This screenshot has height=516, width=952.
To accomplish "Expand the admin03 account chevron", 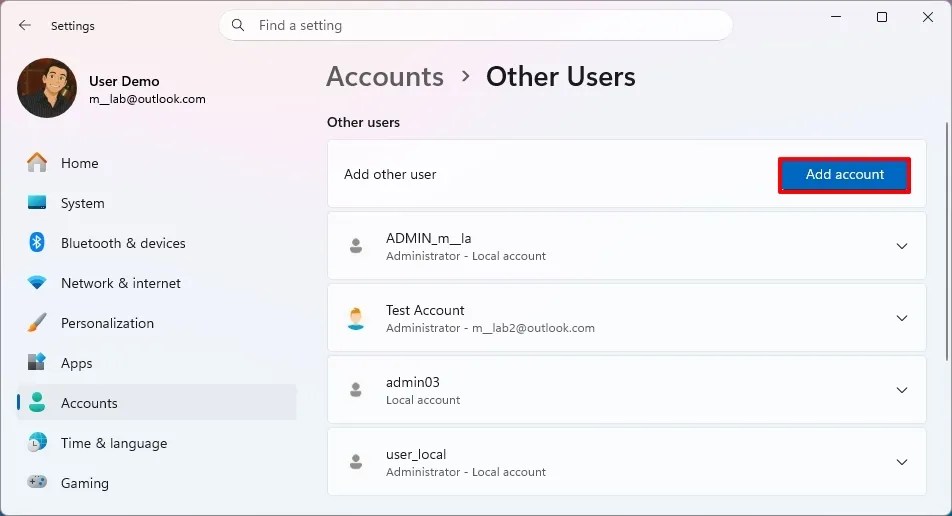I will click(x=902, y=390).
